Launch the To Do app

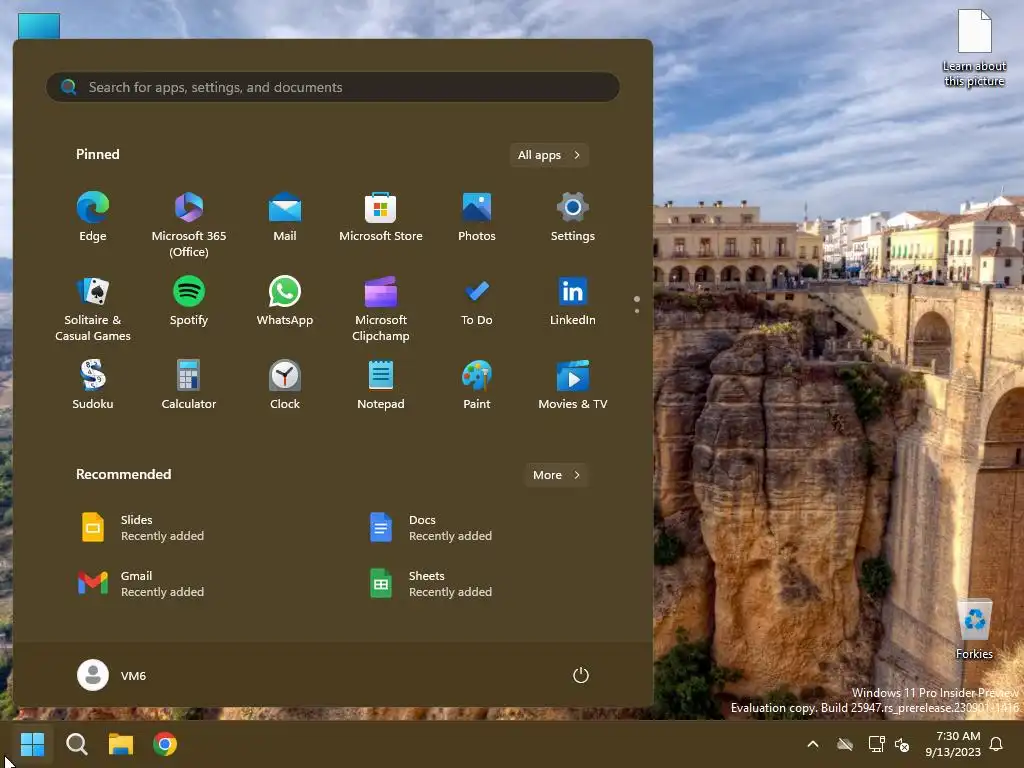pos(477,302)
